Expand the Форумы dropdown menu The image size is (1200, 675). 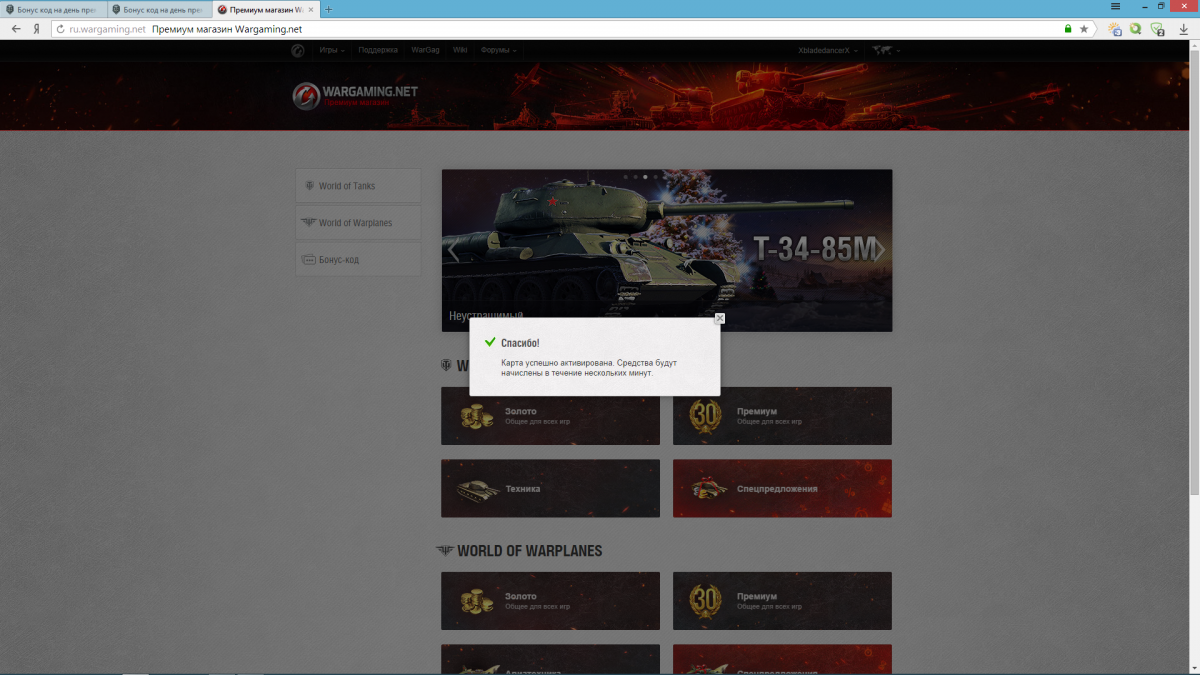coord(498,50)
